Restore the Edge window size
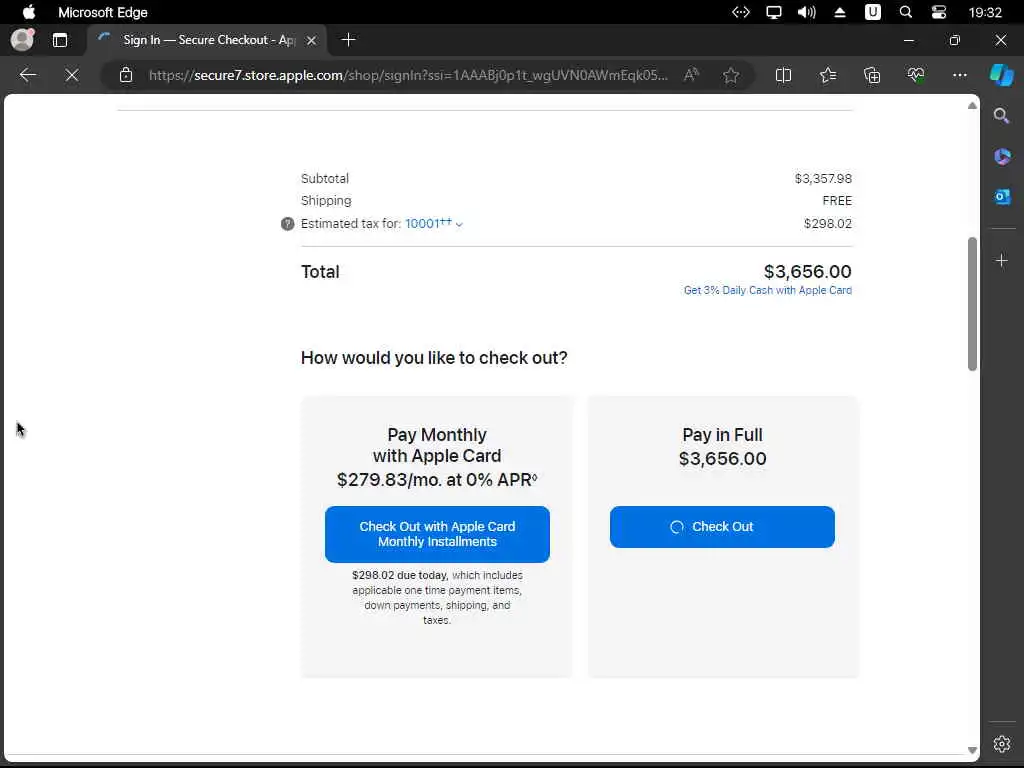The width and height of the screenshot is (1024, 768). point(955,40)
